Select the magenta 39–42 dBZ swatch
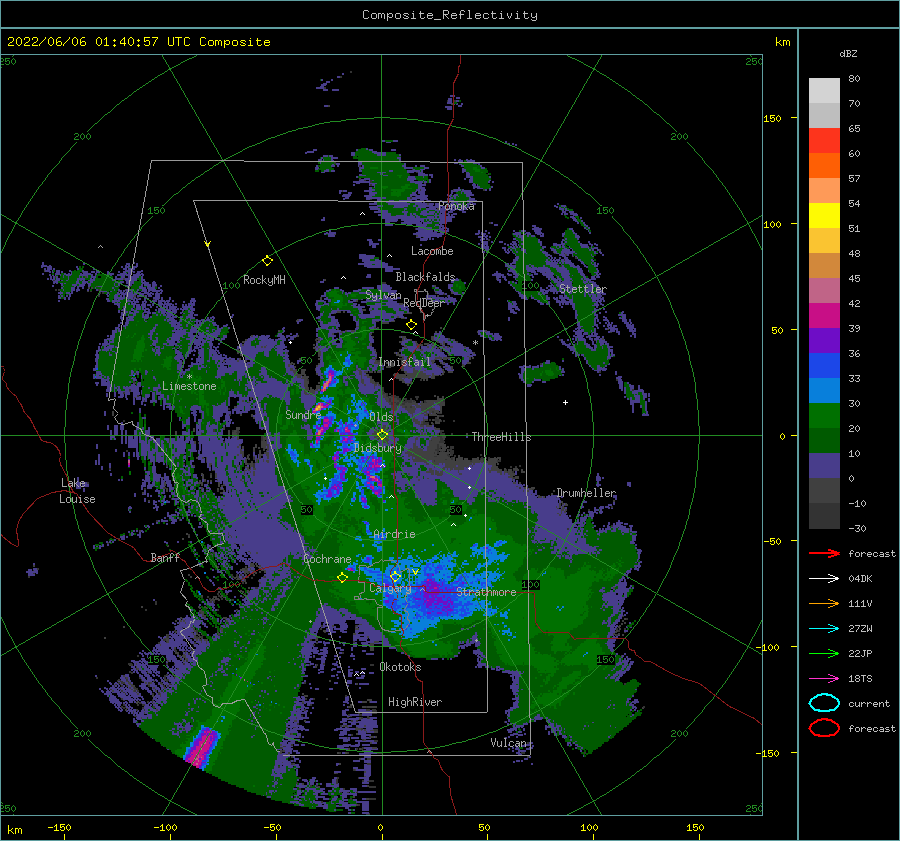This screenshot has height=841, width=900. coord(824,316)
